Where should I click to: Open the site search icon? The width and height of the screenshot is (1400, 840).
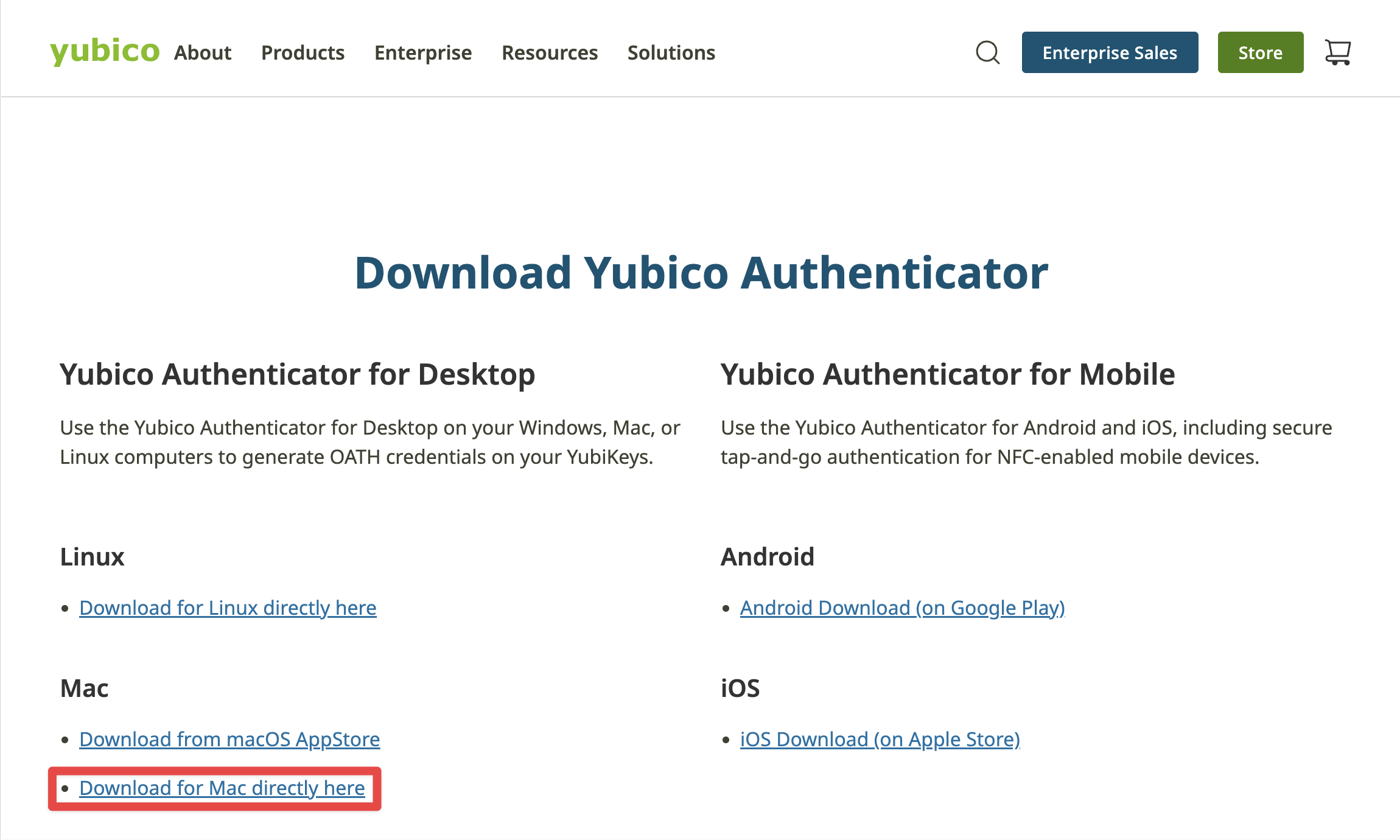987,52
